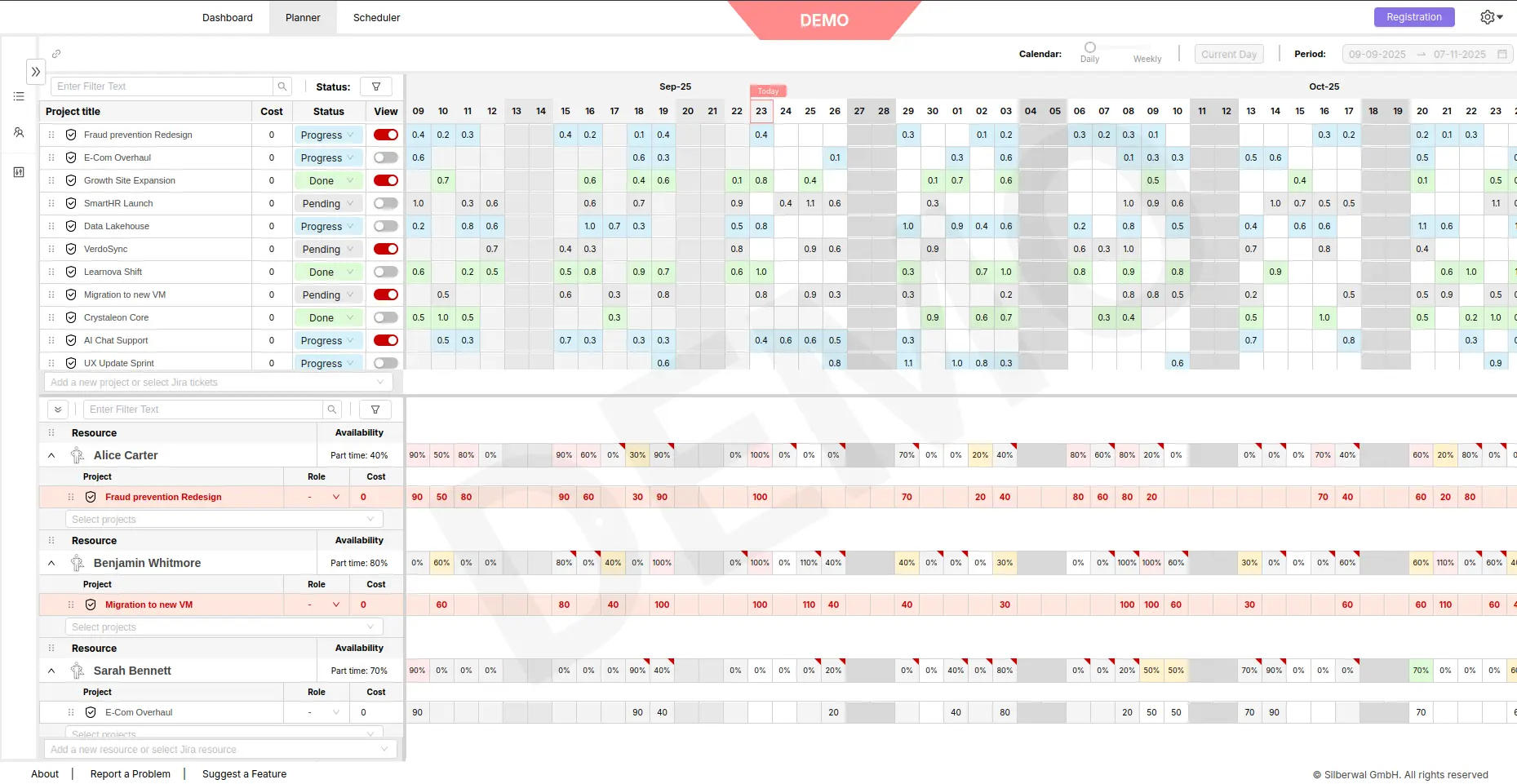Viewport: 1517px width, 784px height.
Task: Collapse Alice Carter's resource section
Action: coord(51,455)
